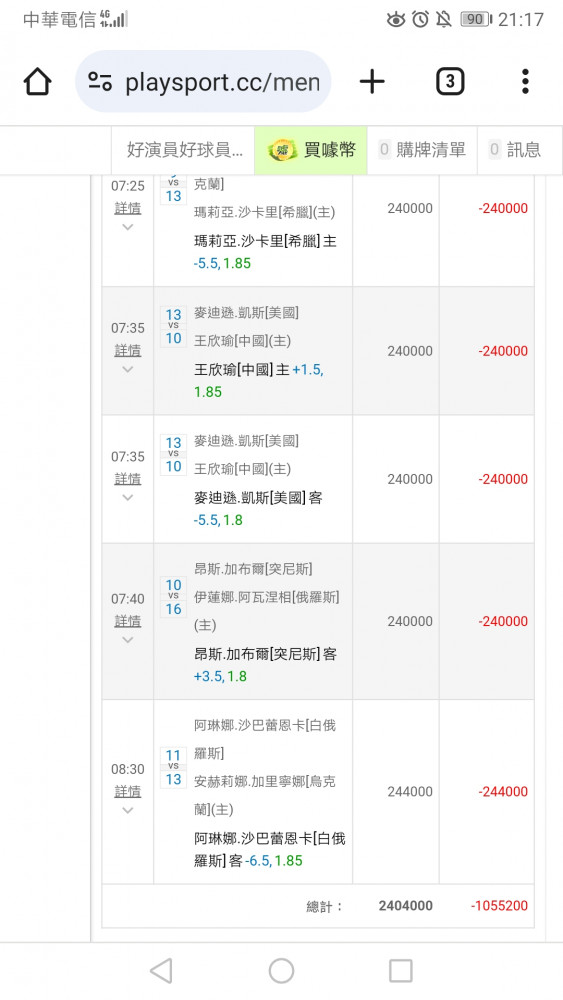Tap the Android back navigation triangle
Image resolution: width=563 pixels, height=1000 pixels.
coord(161,971)
